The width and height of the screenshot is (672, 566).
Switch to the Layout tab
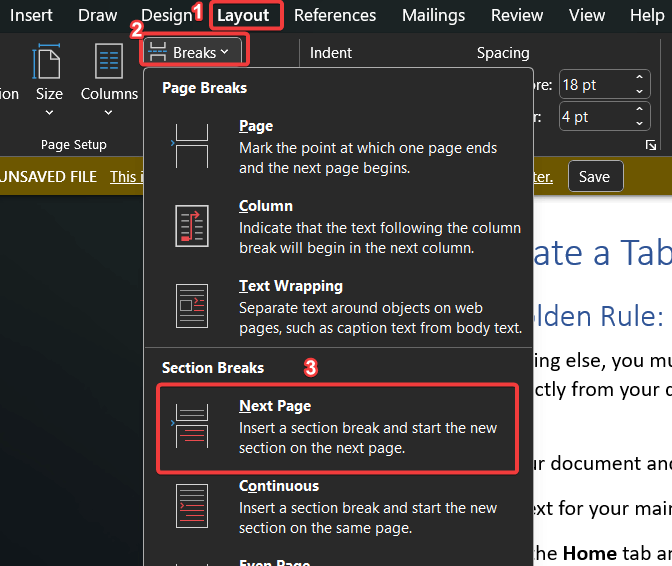(x=243, y=15)
